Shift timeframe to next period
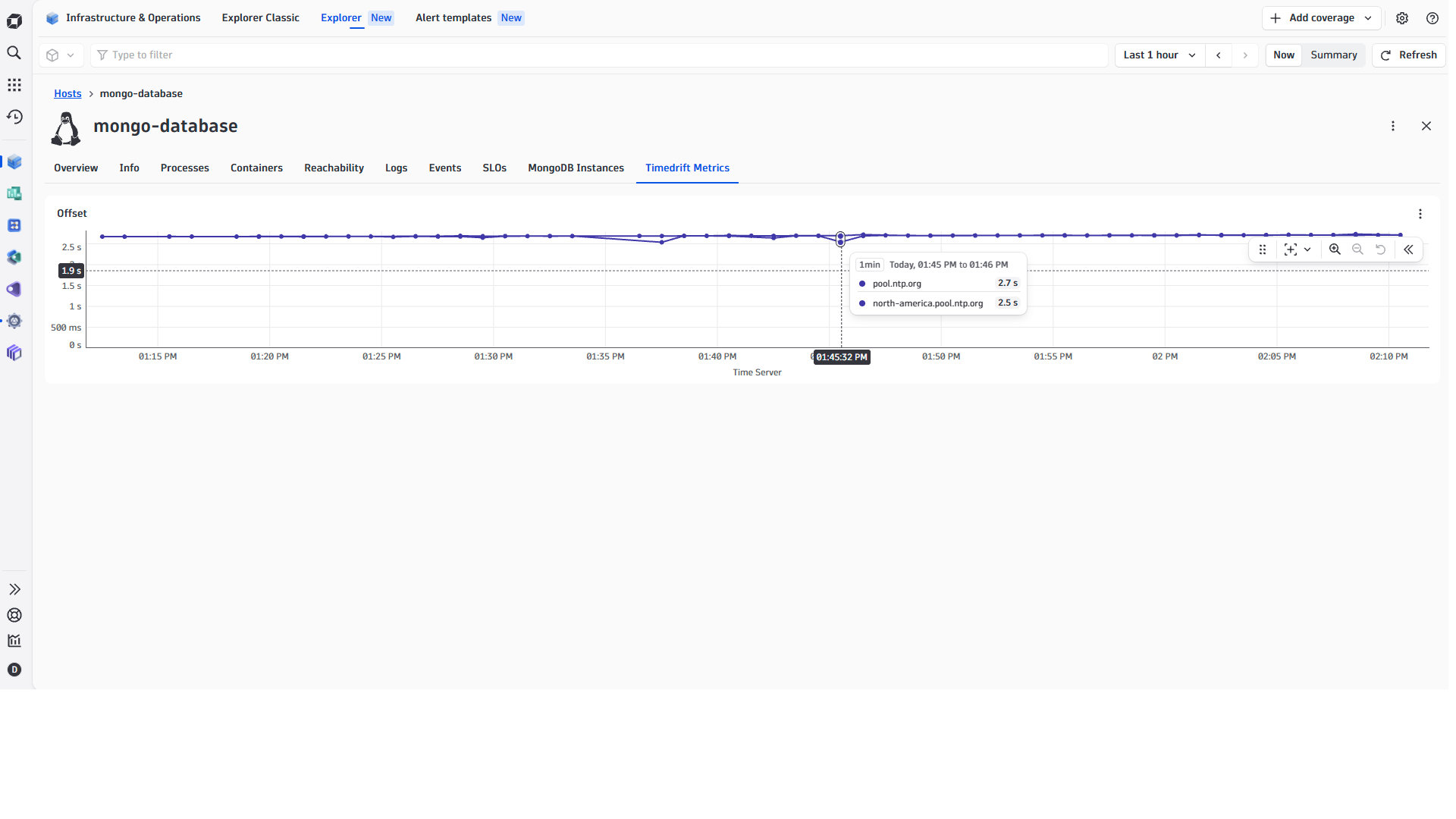 click(1245, 55)
